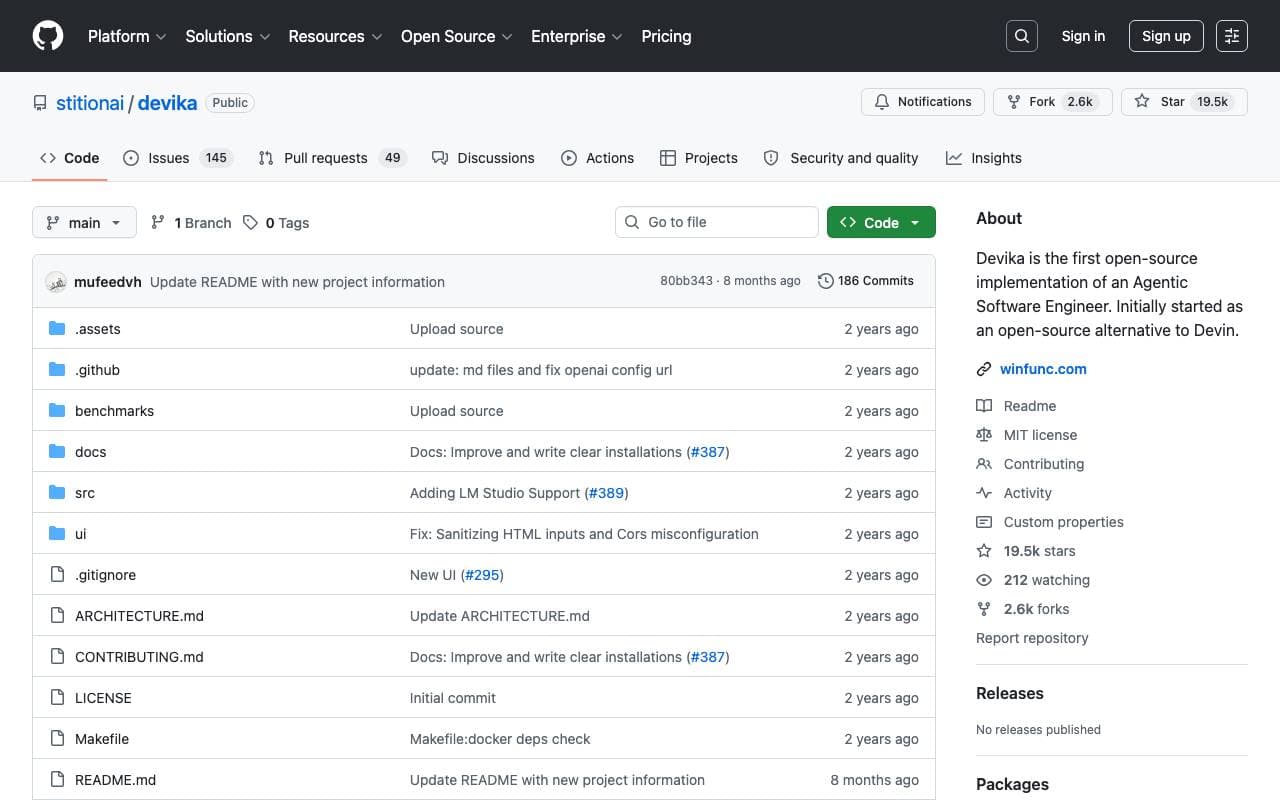
Task: Fork the repository with Fork button
Action: click(1053, 102)
